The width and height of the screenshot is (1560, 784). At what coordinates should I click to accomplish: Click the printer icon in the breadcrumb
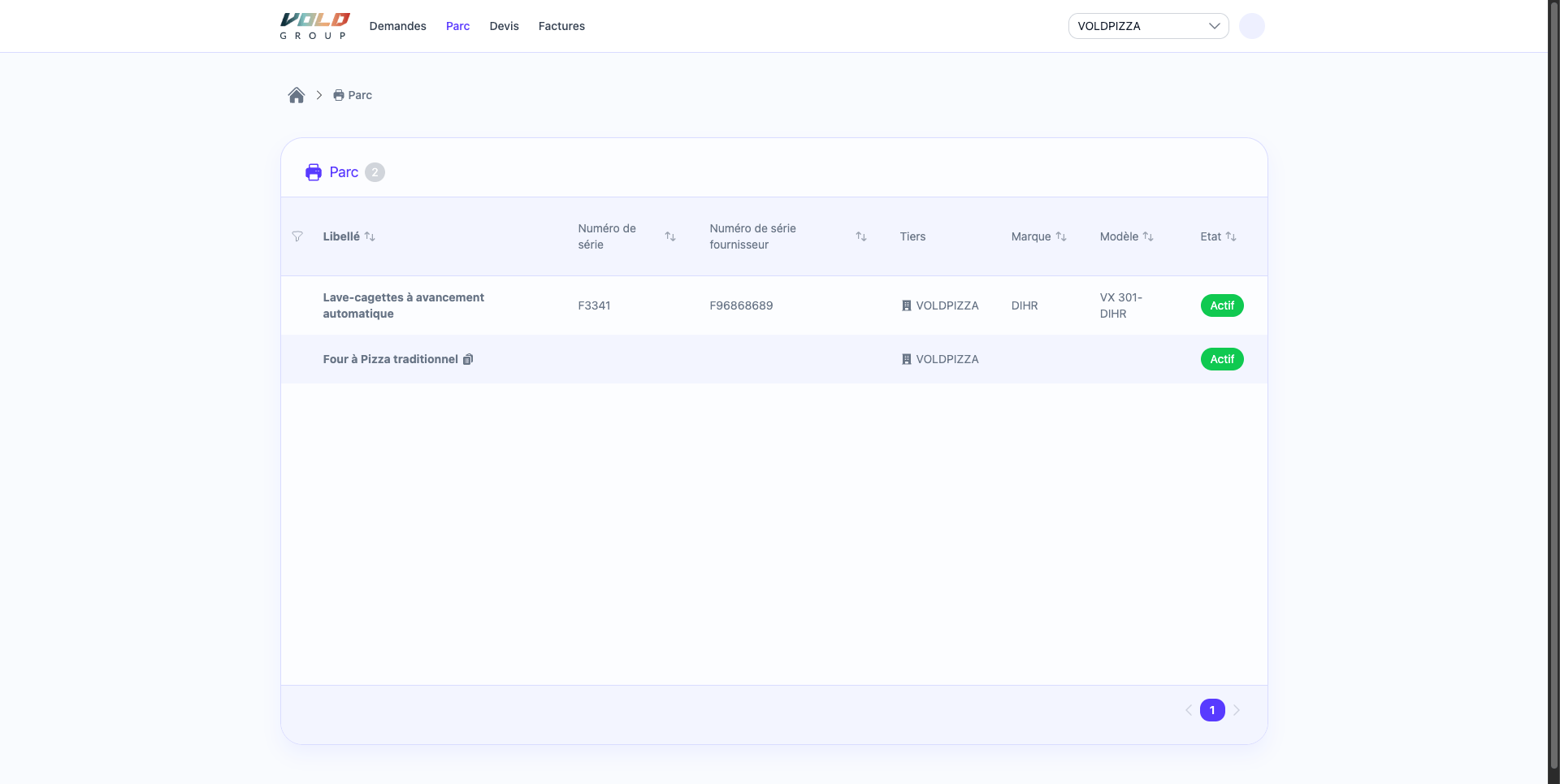pos(338,95)
